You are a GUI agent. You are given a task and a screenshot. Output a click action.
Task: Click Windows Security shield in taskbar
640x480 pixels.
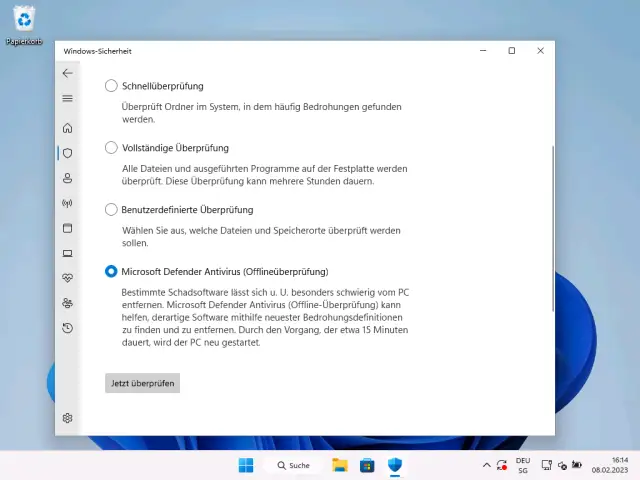tap(395, 465)
